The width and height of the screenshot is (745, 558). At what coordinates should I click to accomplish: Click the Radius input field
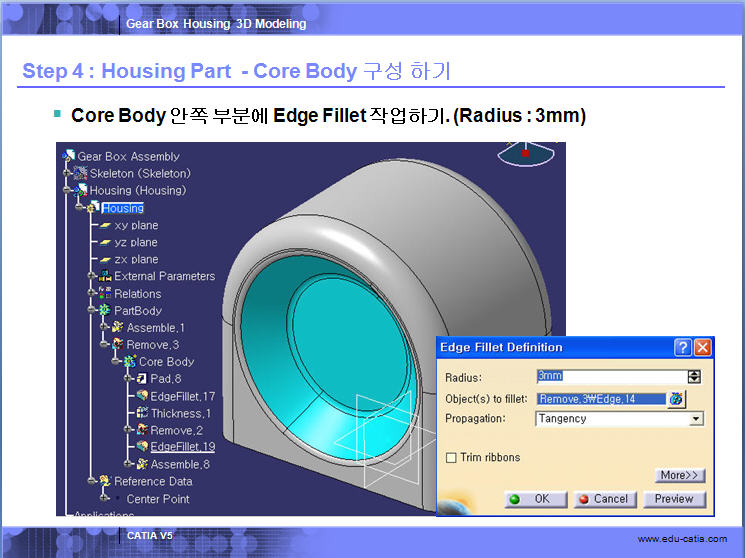(609, 377)
